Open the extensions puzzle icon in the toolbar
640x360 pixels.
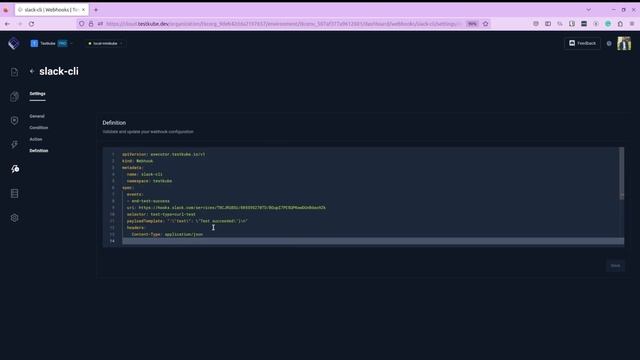point(620,24)
